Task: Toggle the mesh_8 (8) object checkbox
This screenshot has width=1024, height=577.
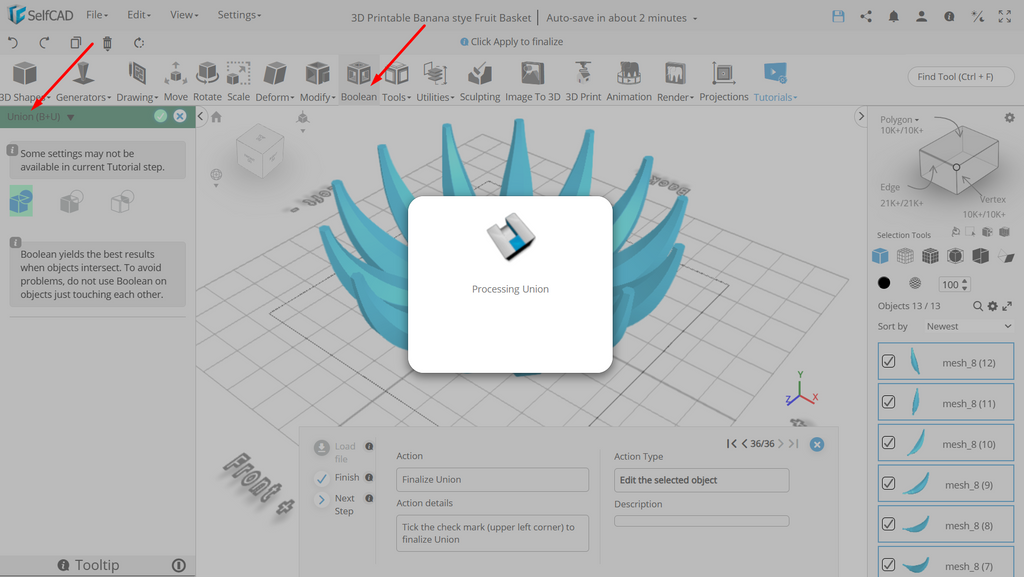Action: 888,524
